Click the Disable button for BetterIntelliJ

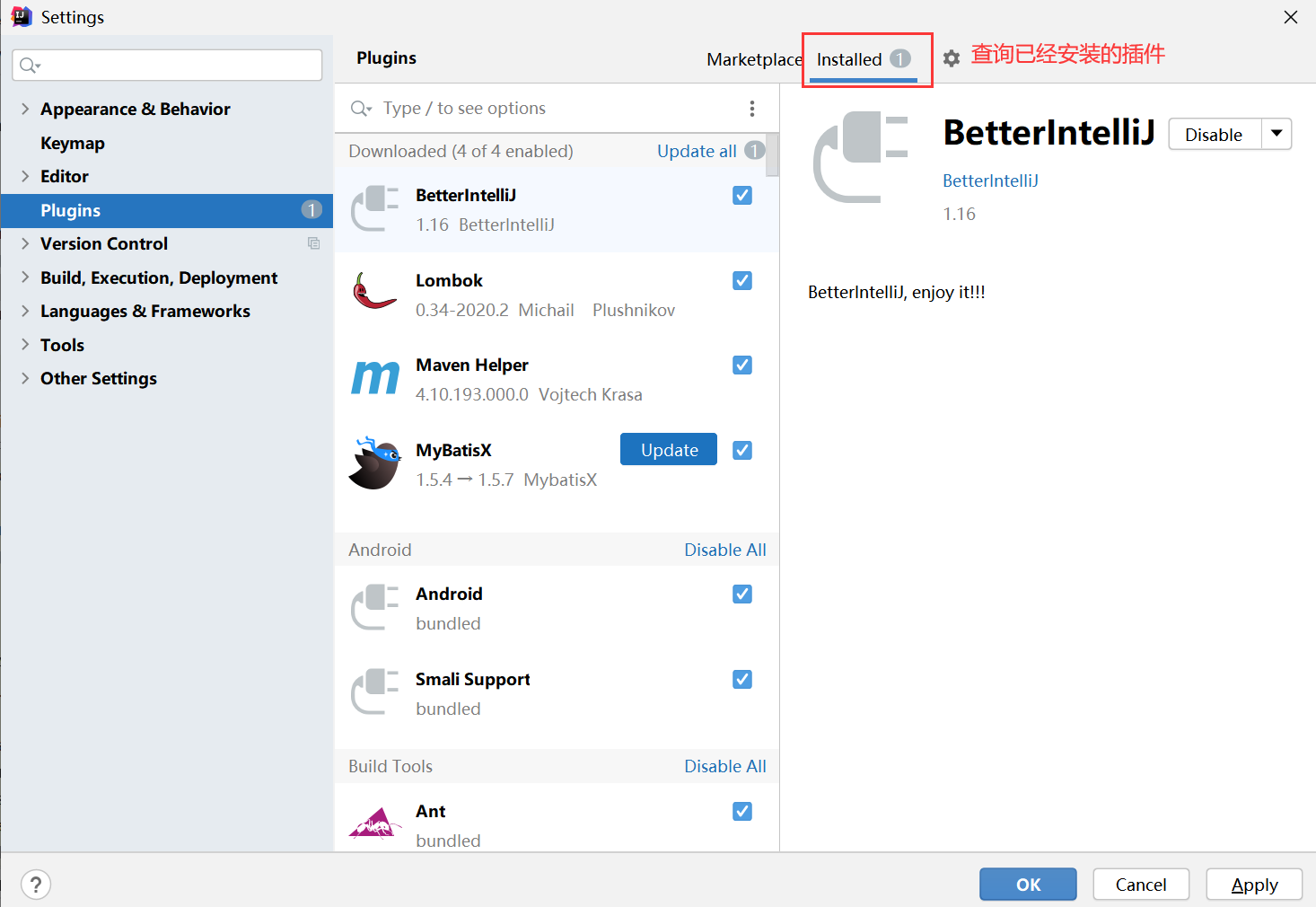point(1215,134)
